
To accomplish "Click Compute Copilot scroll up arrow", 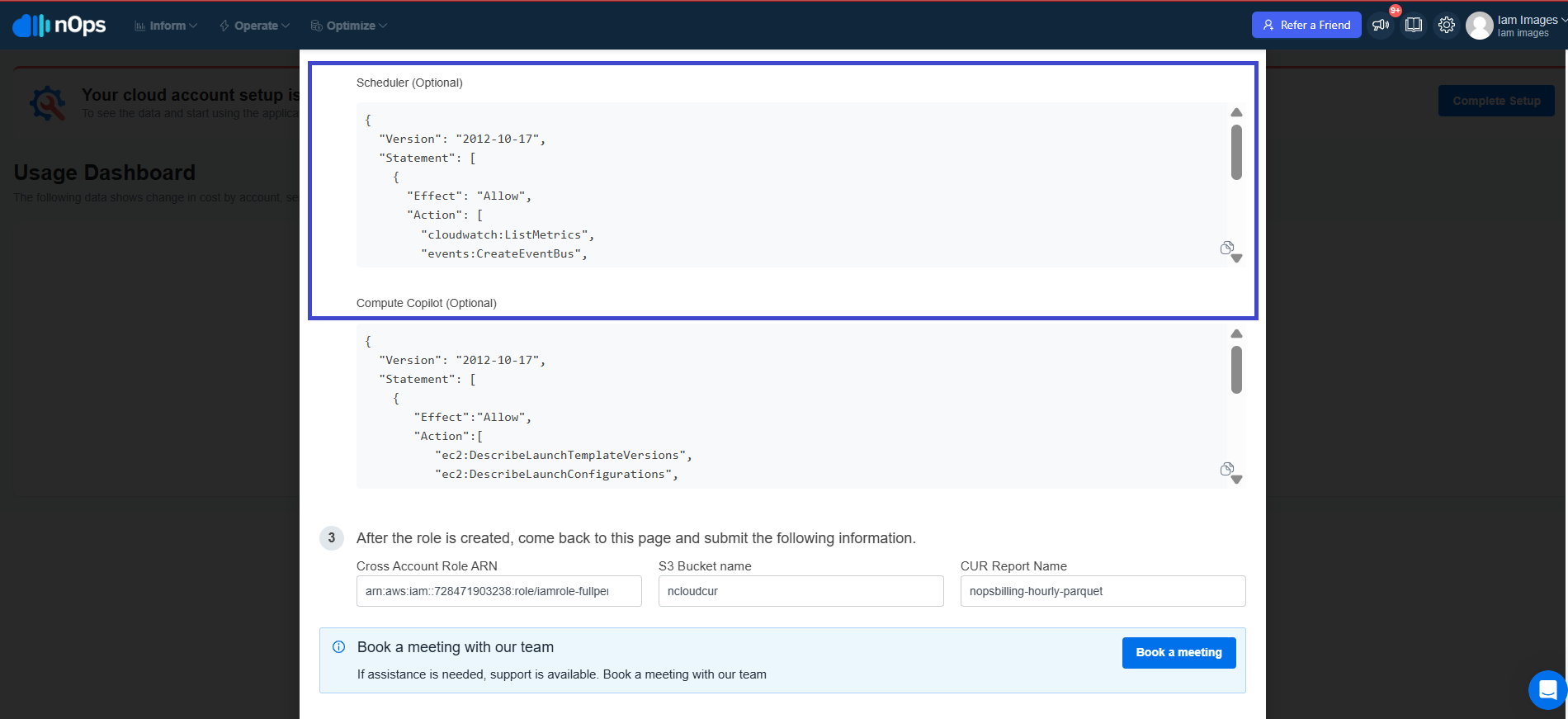I will [1236, 333].
